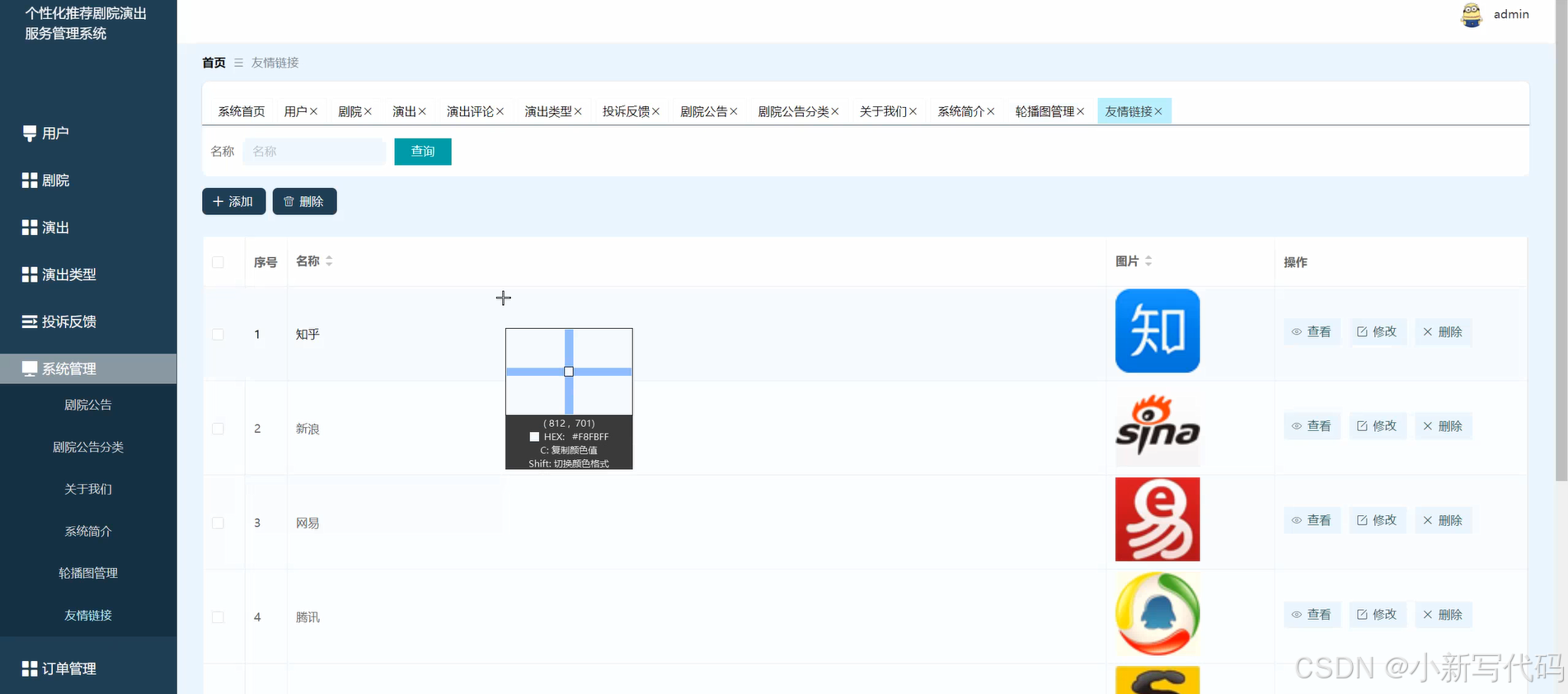Delete the 网易 row
This screenshot has height=694, width=1568.
(x=1443, y=520)
